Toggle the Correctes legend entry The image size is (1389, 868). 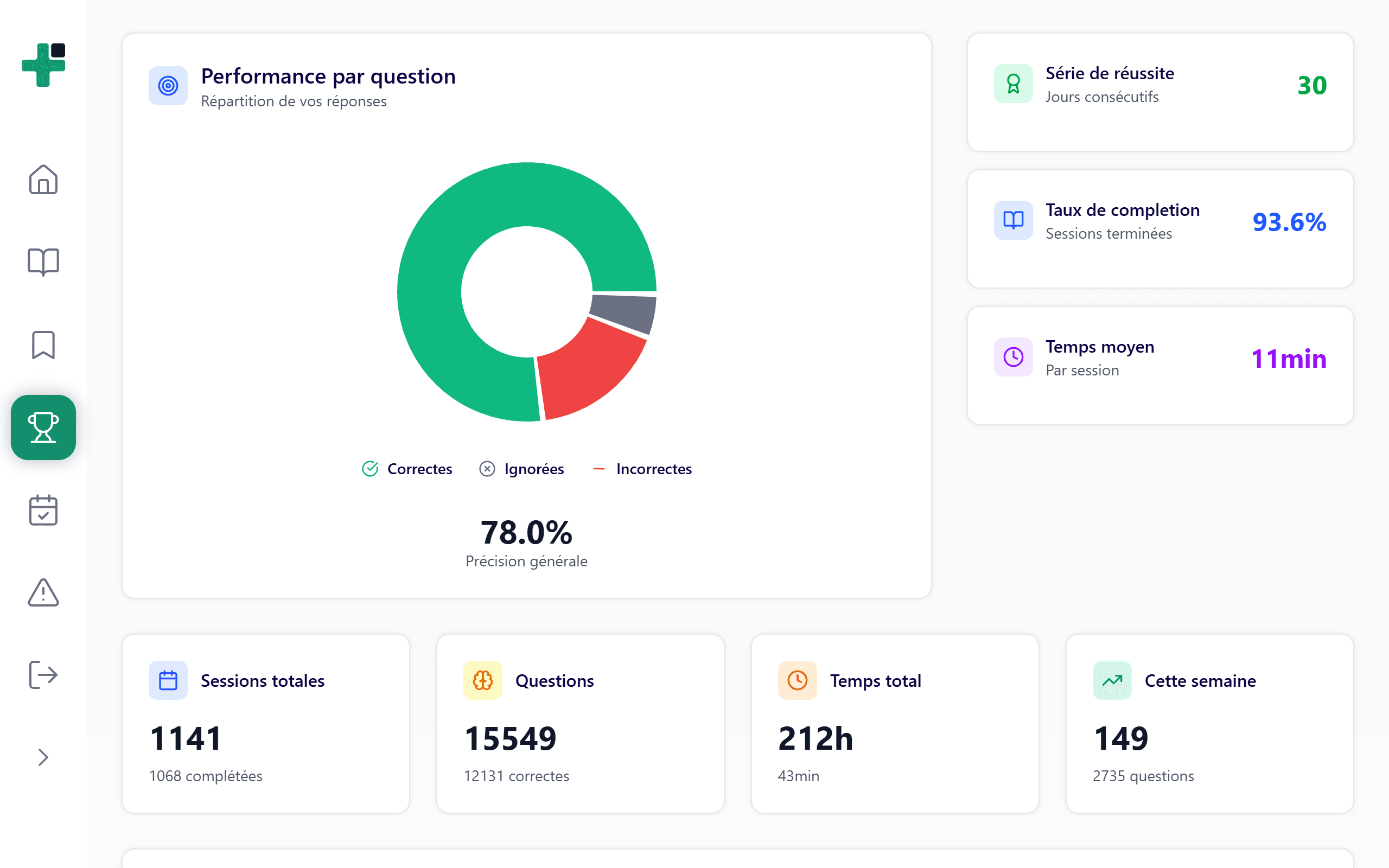407,469
